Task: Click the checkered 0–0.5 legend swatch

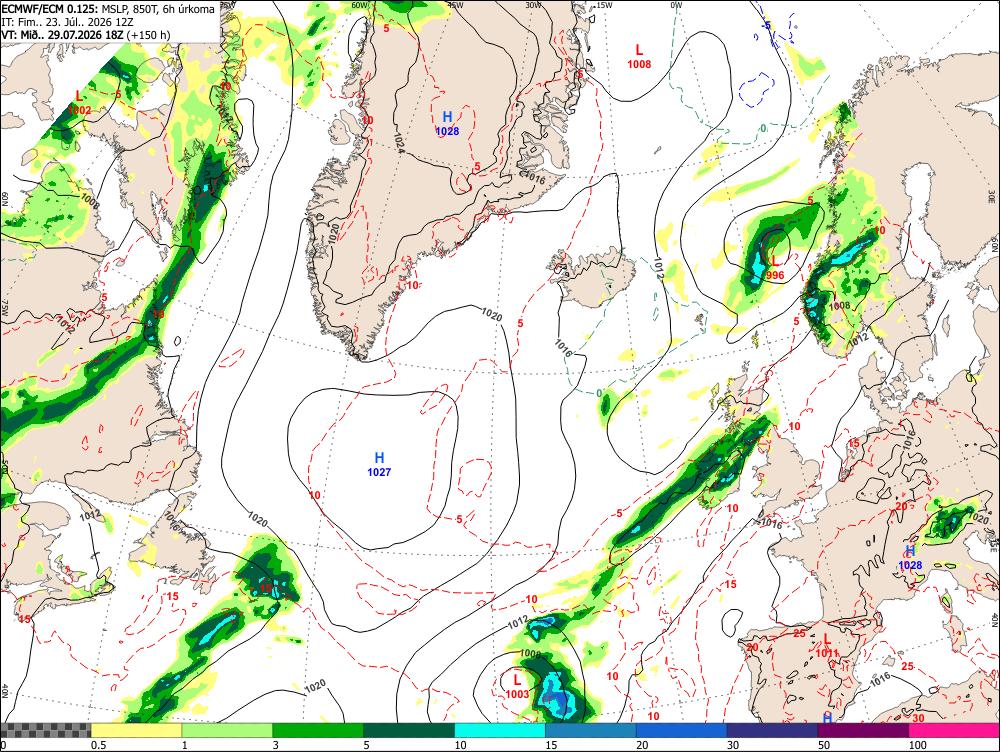Action: click(x=46, y=730)
